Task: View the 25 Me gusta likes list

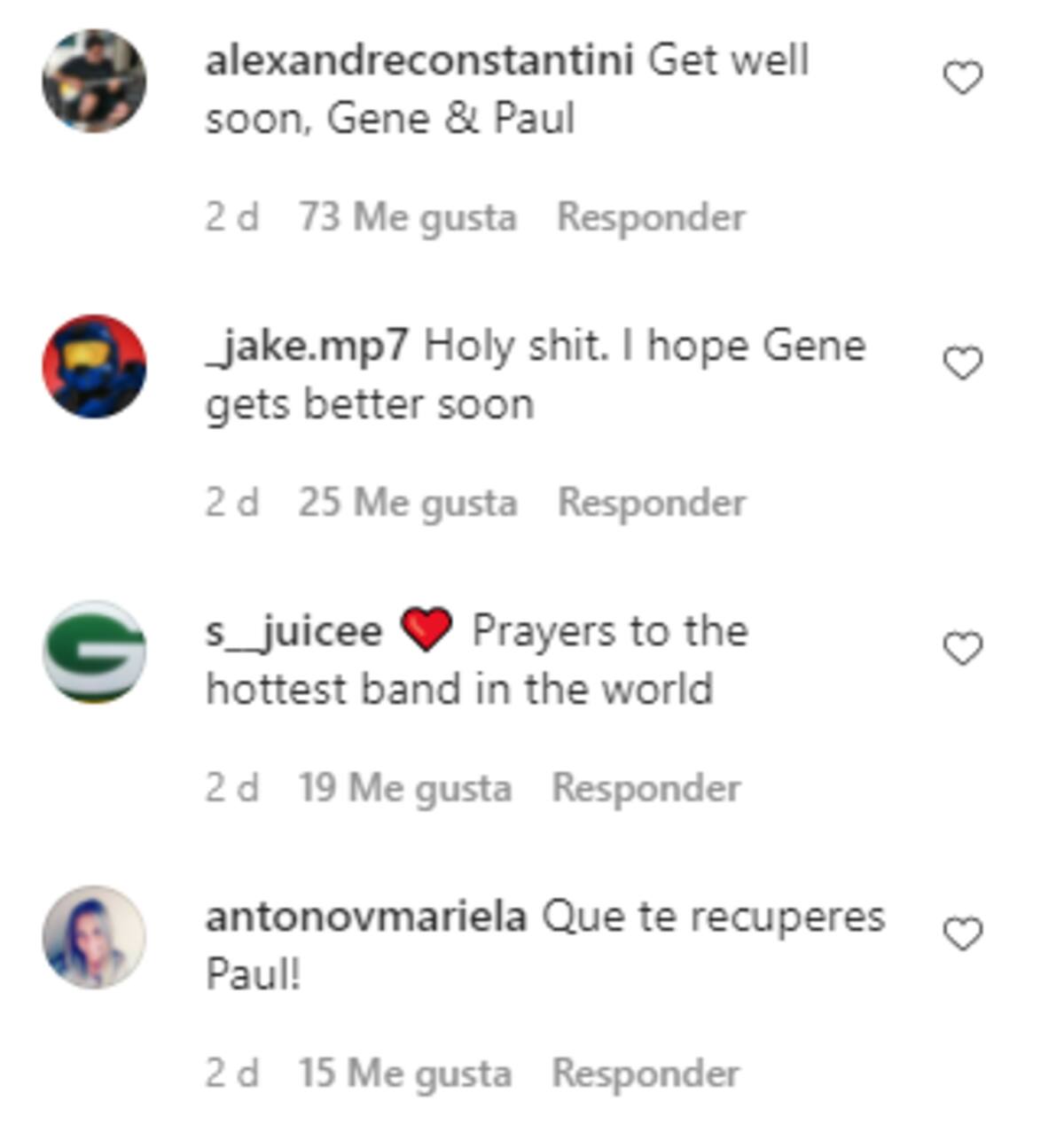Action: pos(407,504)
